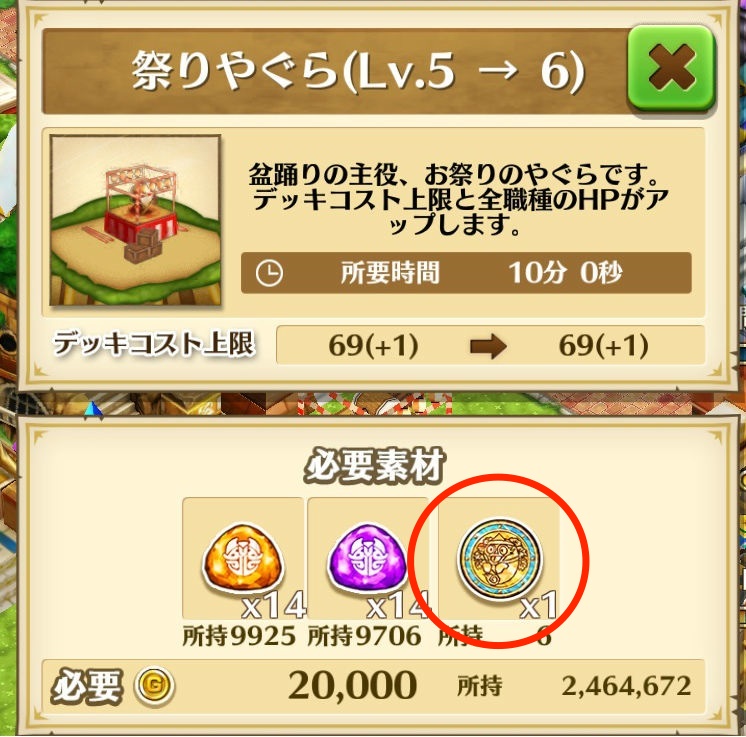Tap the brown arrow between deck costs
The height and width of the screenshot is (737, 746).
click(x=488, y=346)
